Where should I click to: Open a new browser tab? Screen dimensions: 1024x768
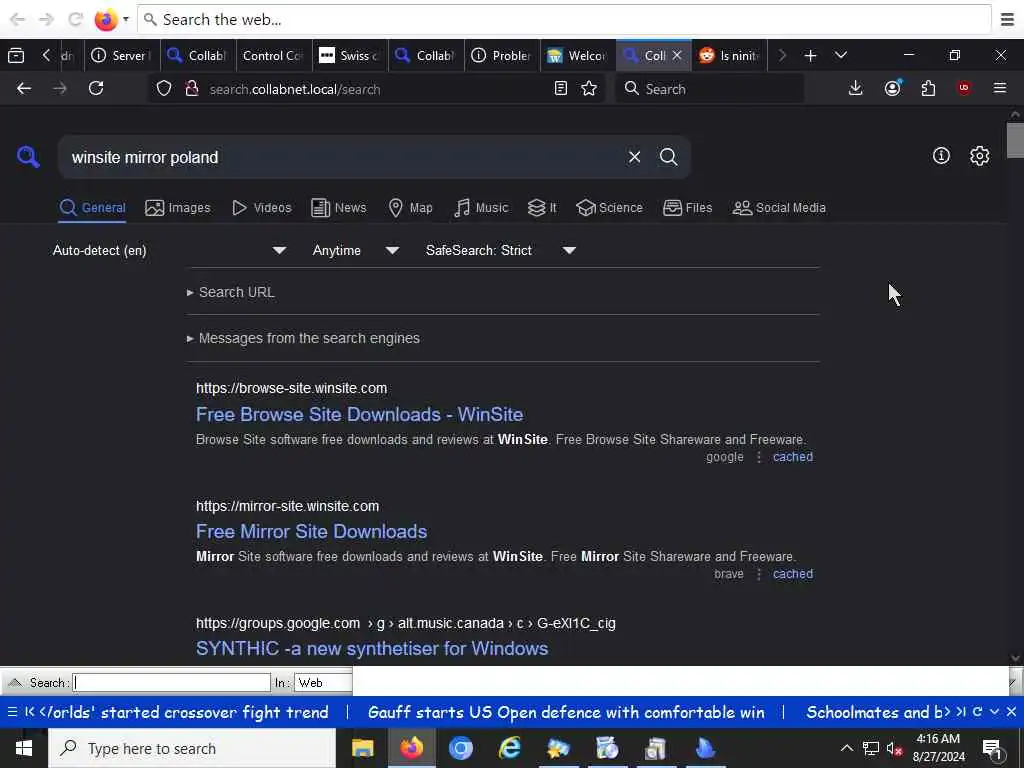(810, 56)
